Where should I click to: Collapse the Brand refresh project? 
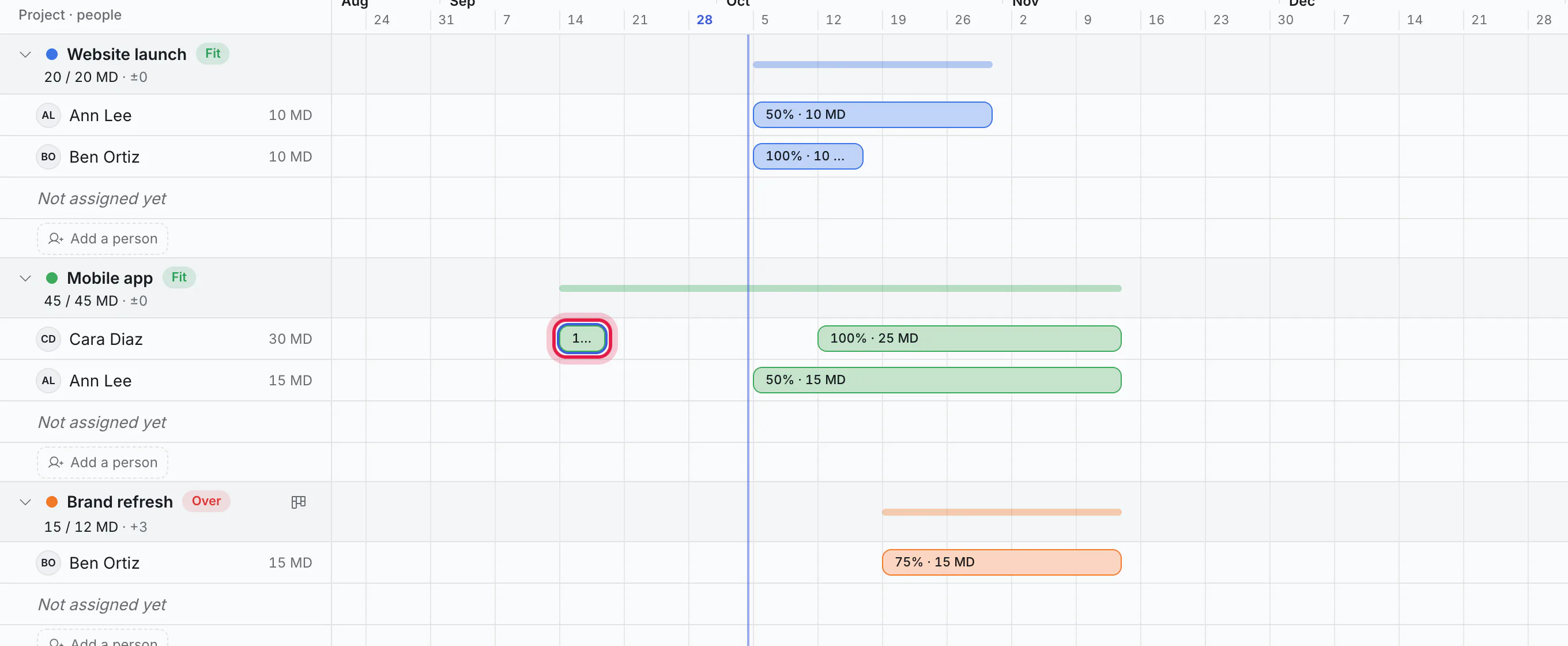[x=25, y=502]
